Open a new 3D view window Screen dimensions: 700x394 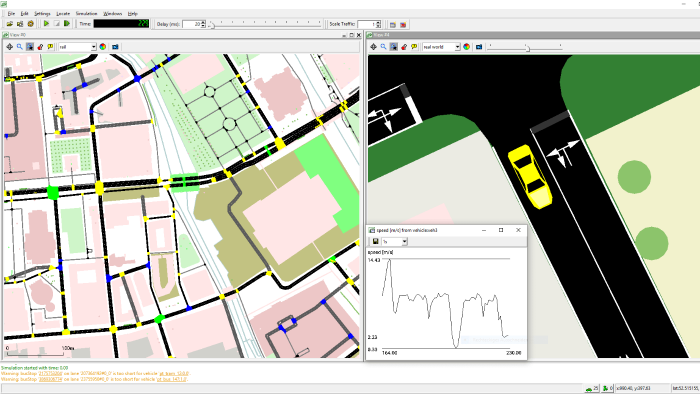pyautogui.click(x=403, y=25)
